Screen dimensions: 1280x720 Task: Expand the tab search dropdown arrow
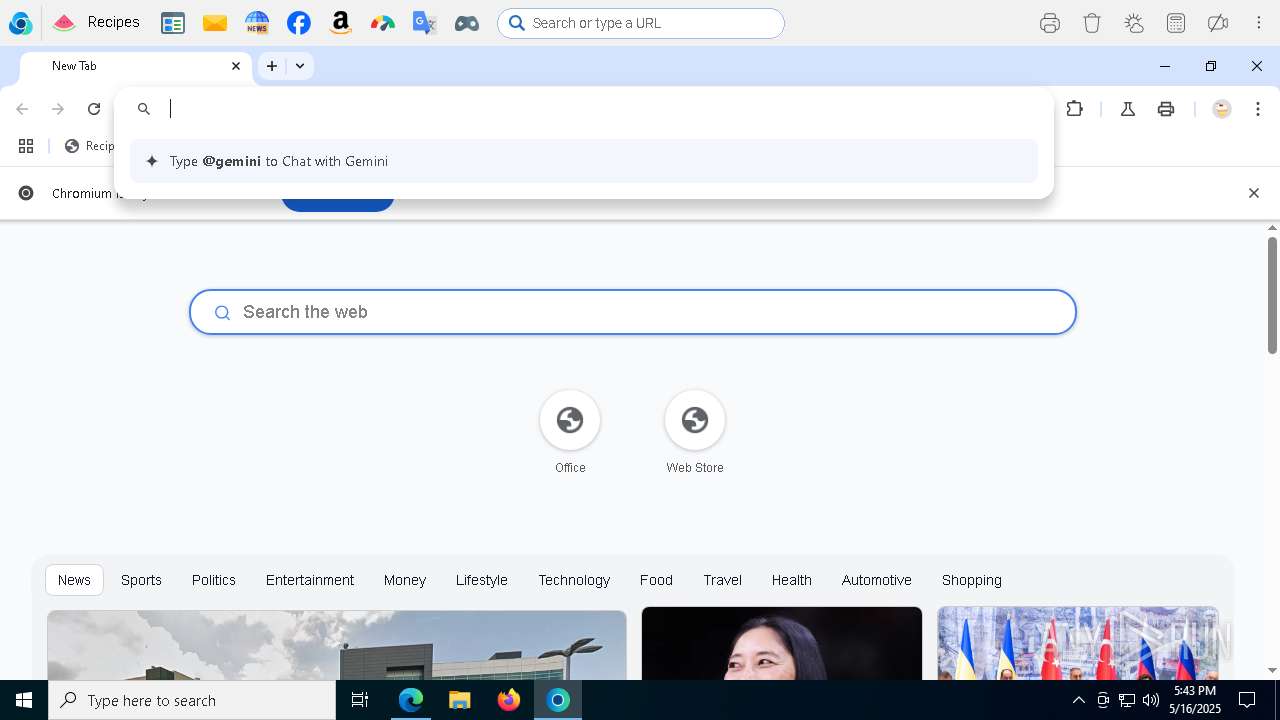pyautogui.click(x=300, y=66)
